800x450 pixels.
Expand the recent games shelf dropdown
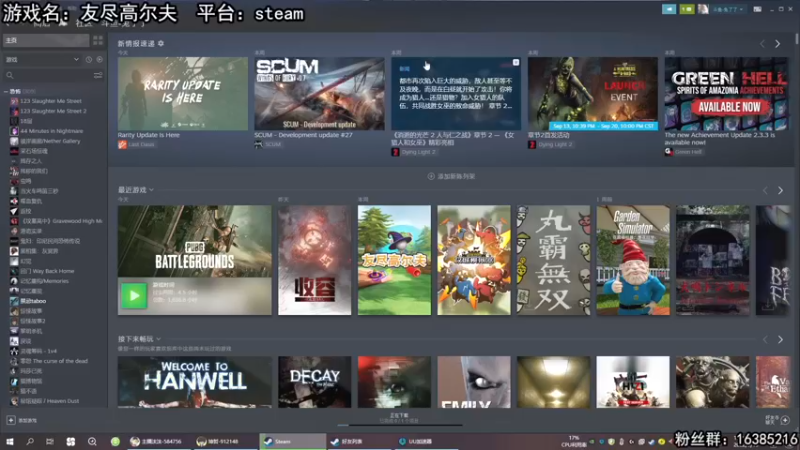click(152, 190)
